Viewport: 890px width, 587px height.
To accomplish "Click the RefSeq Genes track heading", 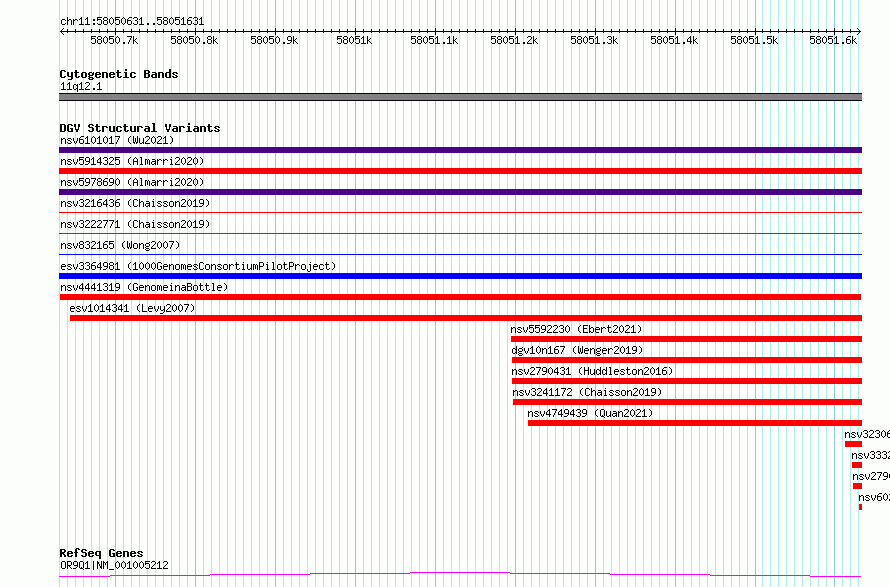I will (x=101, y=553).
